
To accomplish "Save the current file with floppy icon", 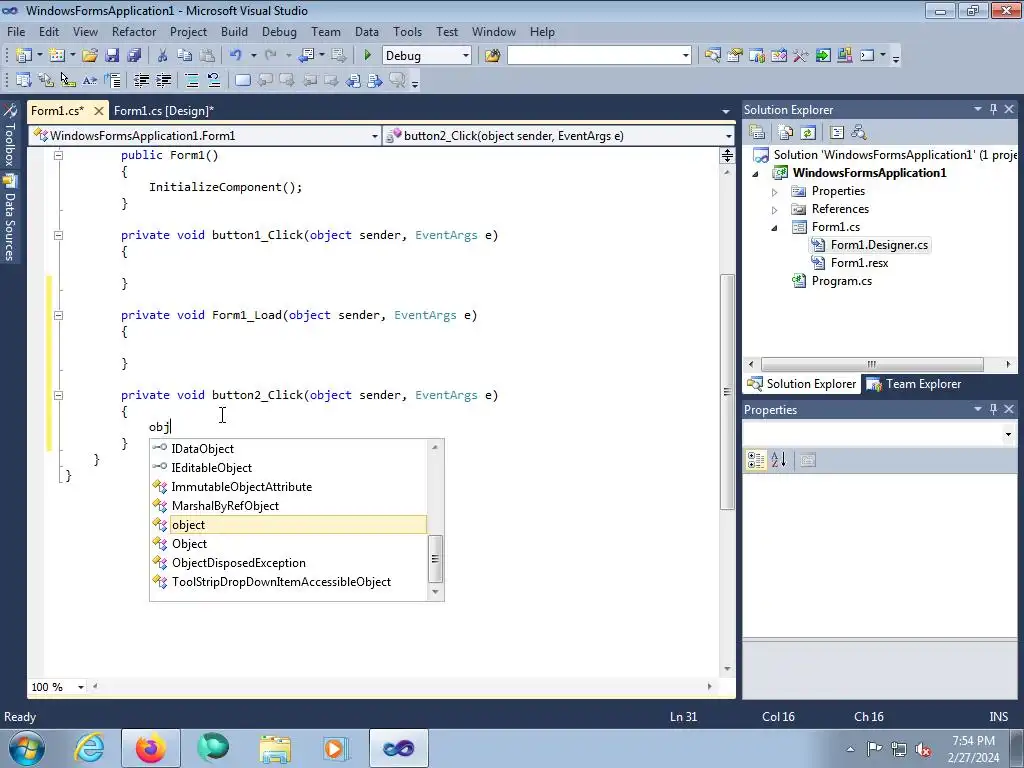I will (x=112, y=56).
